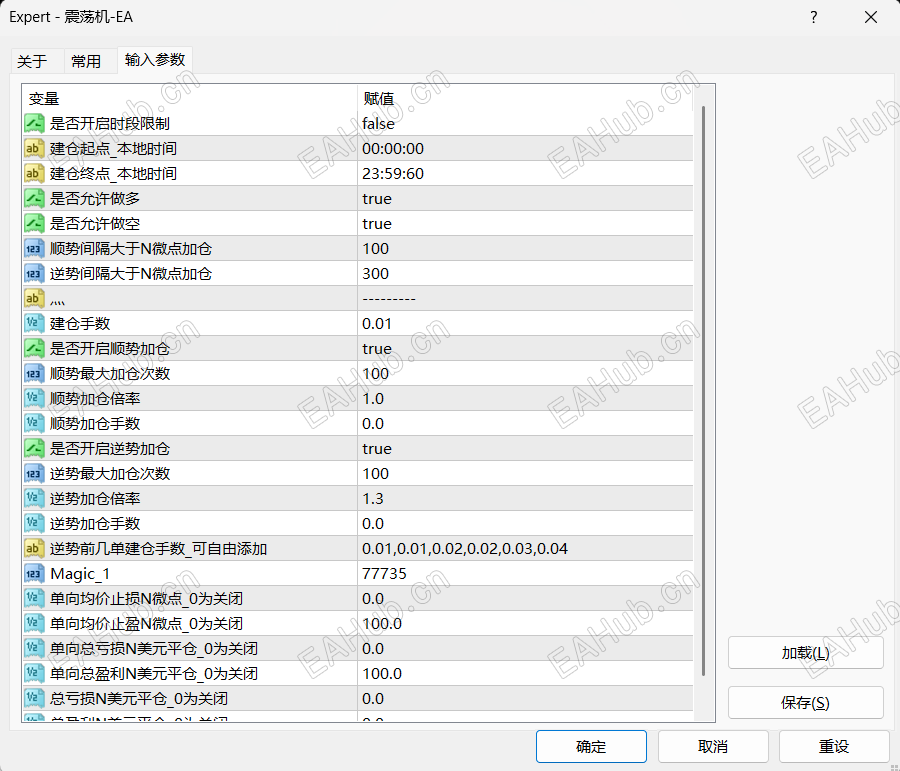The image size is (900, 771).
Task: Click the integer icon beside 逆势最大加仓次数
Action: (x=34, y=474)
